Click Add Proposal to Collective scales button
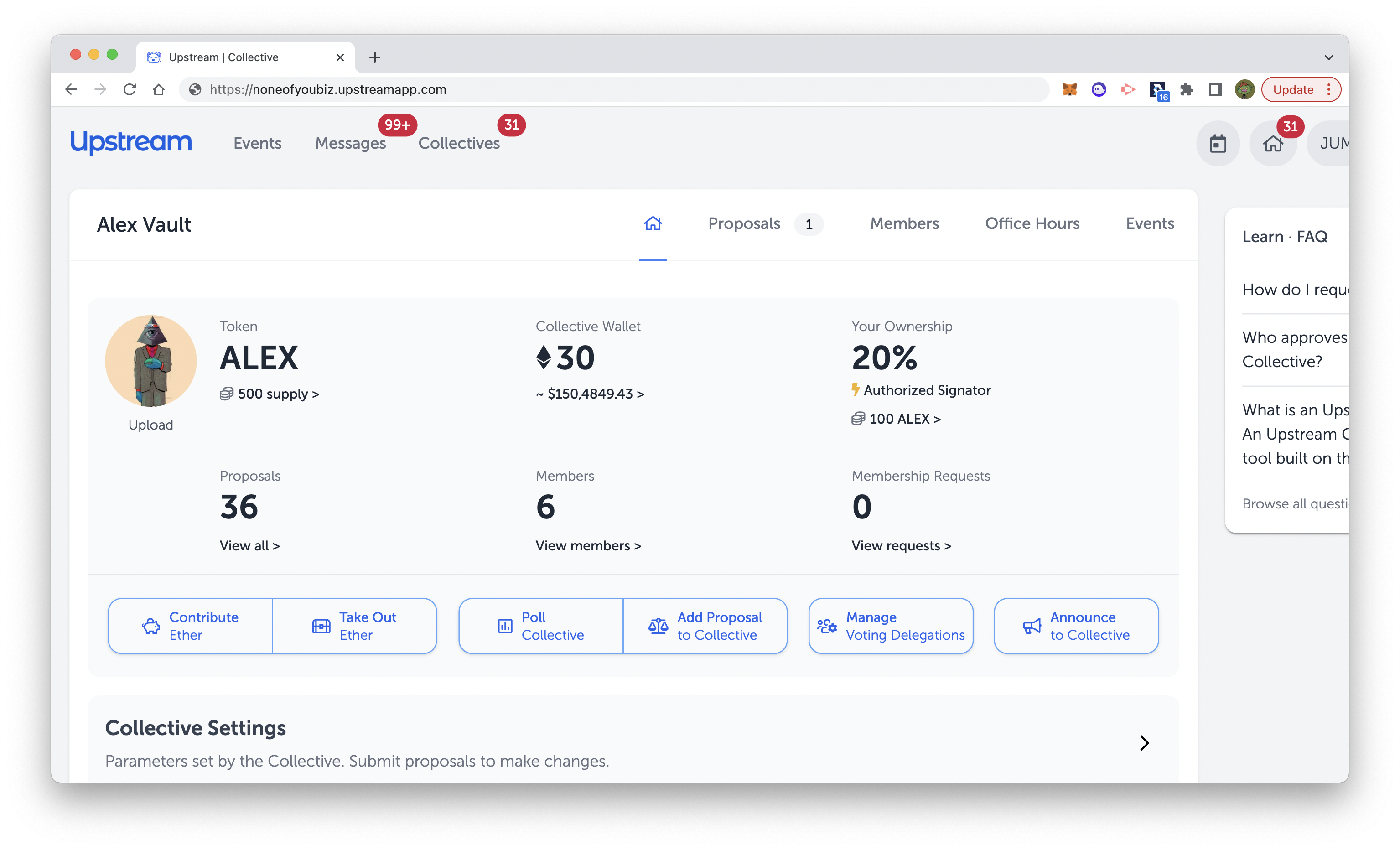1400x850 pixels. (x=705, y=626)
